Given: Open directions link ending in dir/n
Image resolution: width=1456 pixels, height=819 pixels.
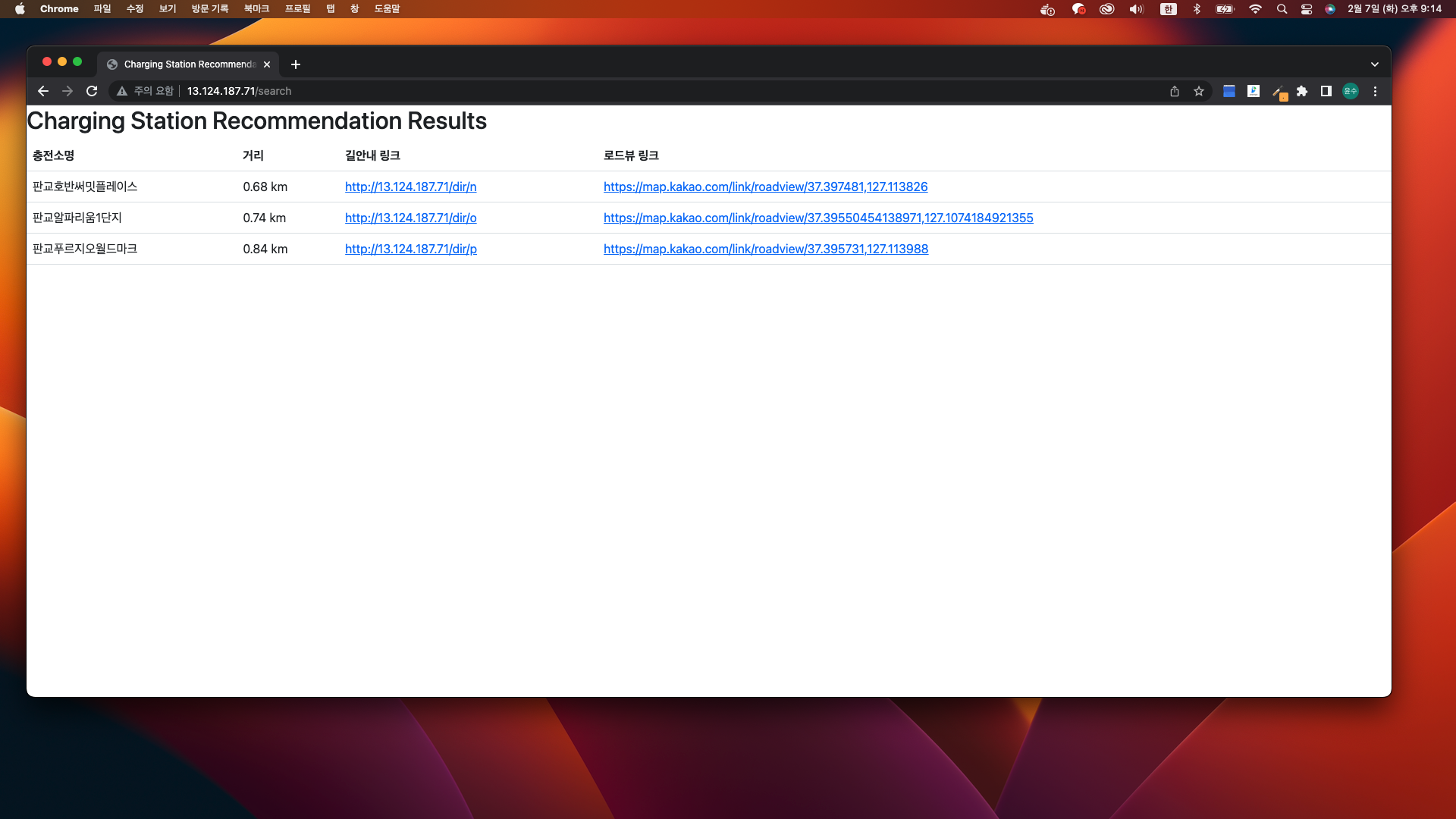Looking at the screenshot, I should 410,187.
